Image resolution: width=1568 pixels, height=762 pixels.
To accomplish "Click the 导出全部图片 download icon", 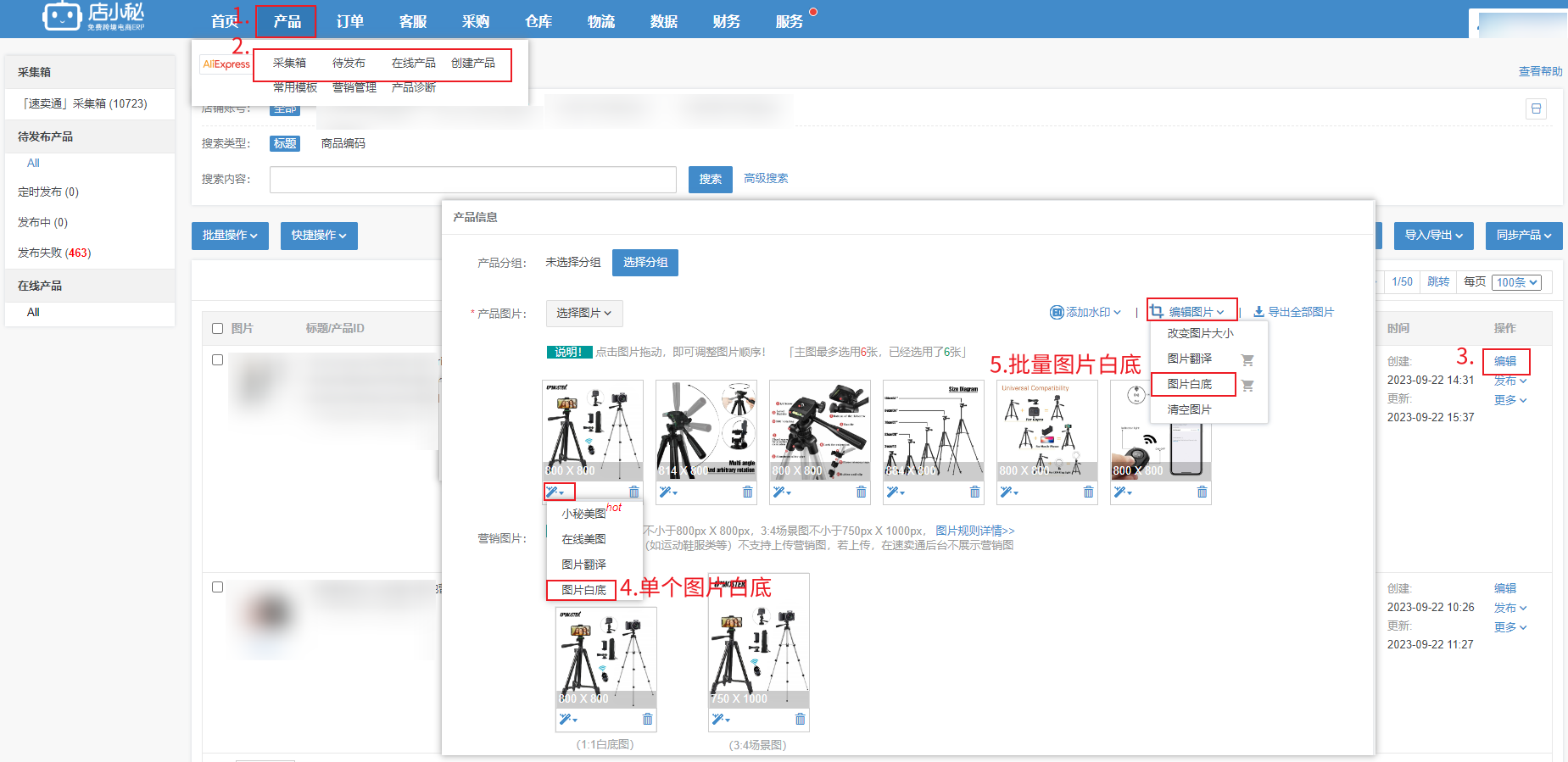I will (x=1258, y=312).
